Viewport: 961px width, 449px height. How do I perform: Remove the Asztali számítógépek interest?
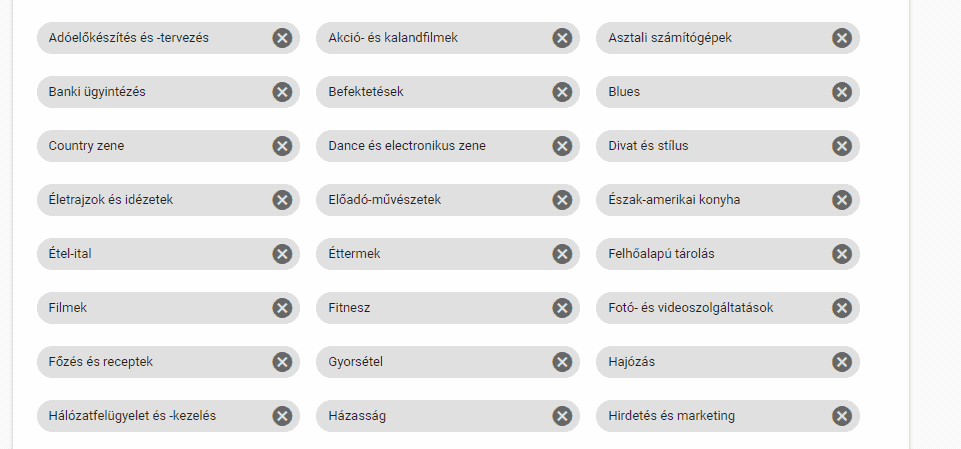[x=842, y=38]
